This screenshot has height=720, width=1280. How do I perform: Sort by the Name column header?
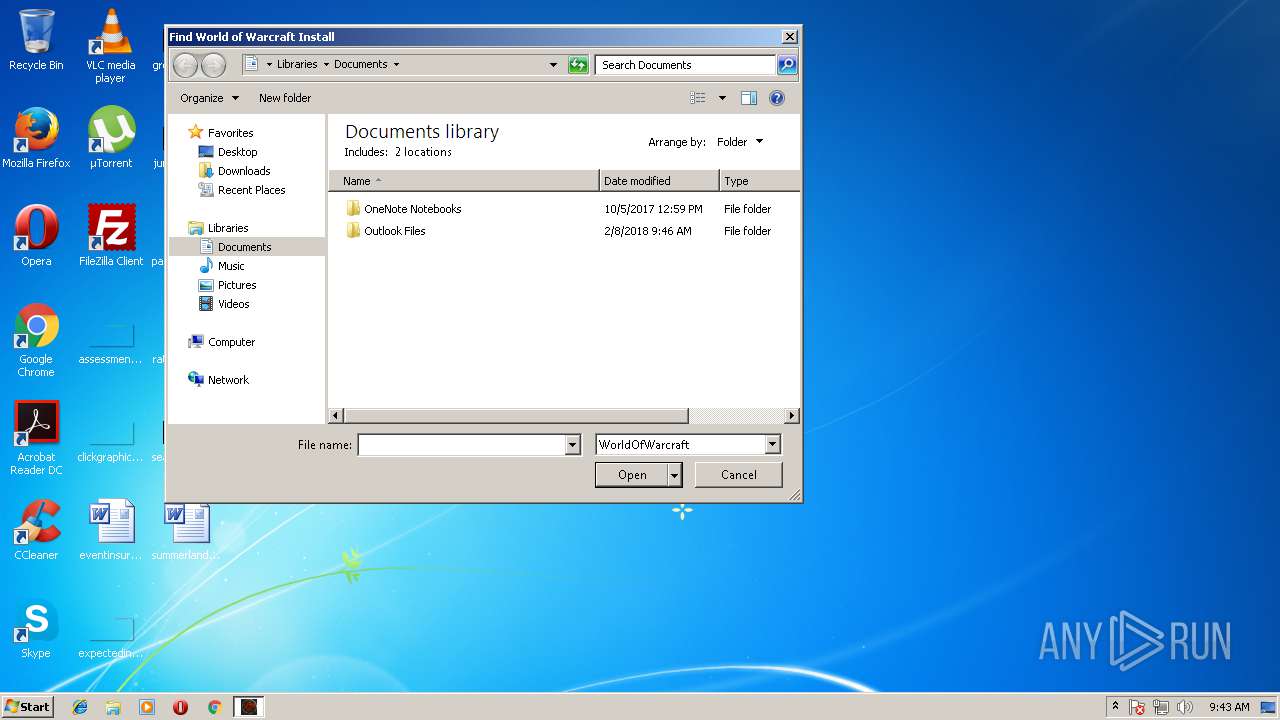464,181
